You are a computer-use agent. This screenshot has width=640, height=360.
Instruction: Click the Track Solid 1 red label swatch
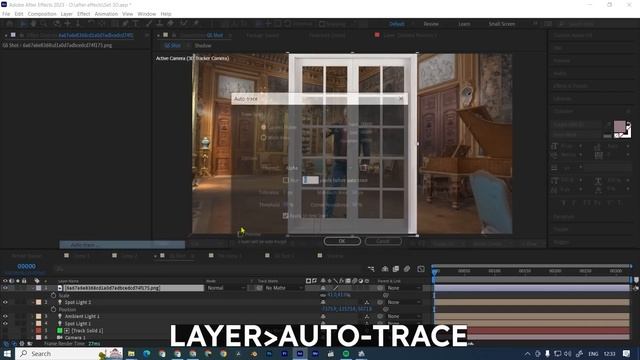click(38, 330)
